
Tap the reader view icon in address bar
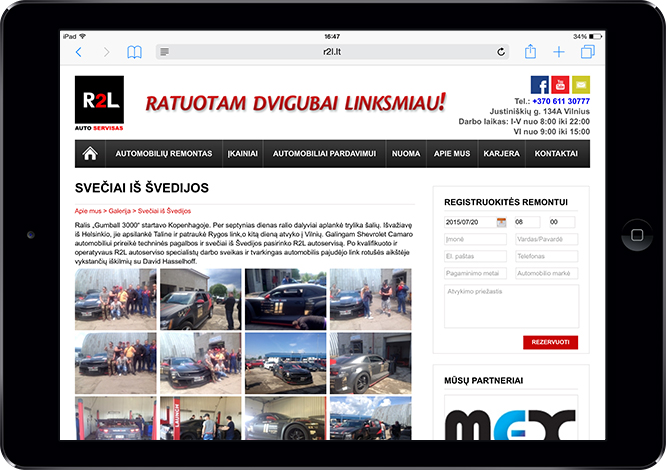[x=164, y=52]
